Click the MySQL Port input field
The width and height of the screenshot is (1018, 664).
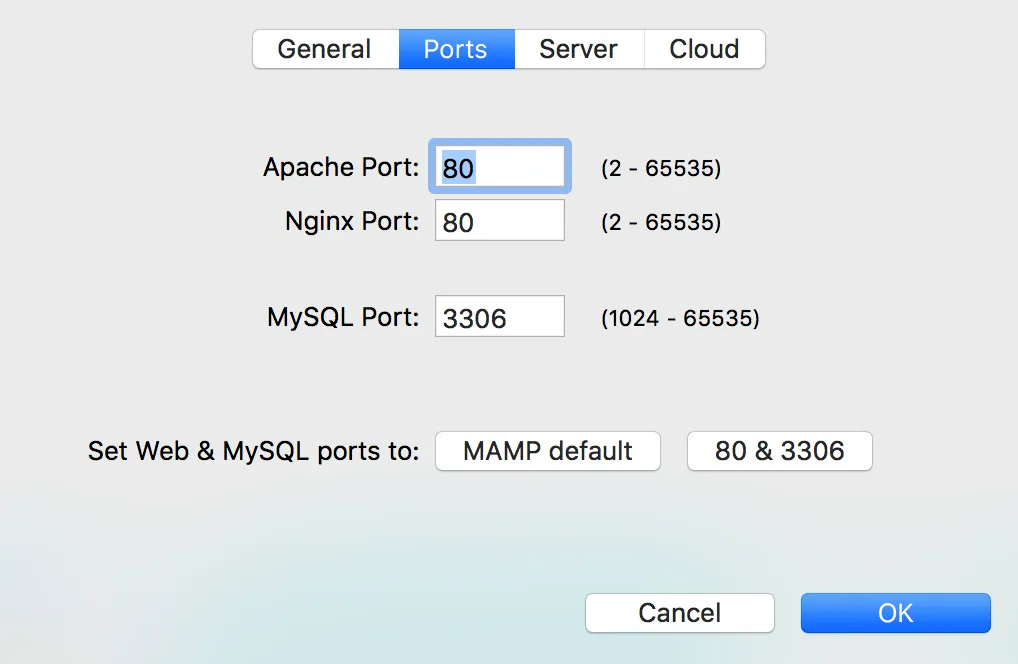500,317
